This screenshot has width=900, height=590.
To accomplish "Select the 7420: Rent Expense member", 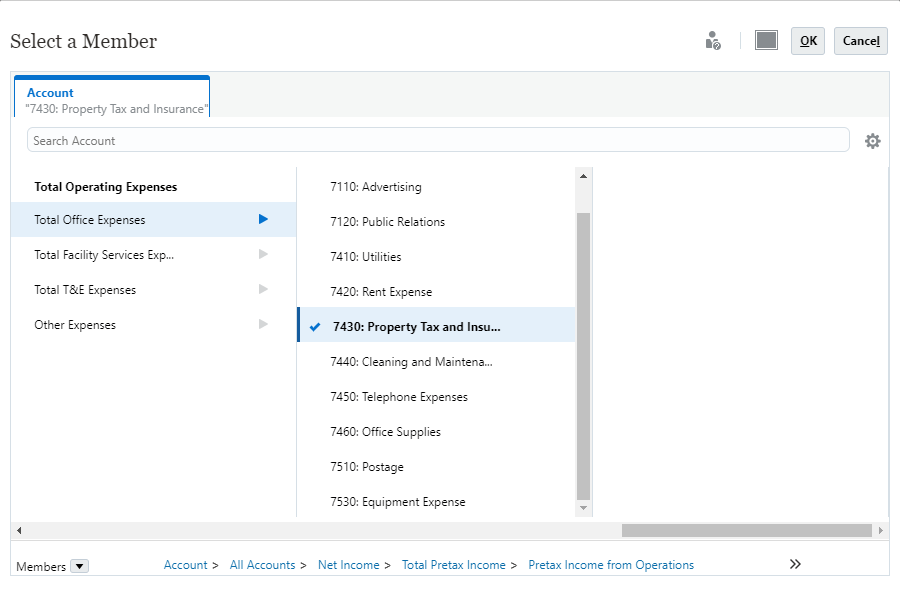I will point(381,292).
